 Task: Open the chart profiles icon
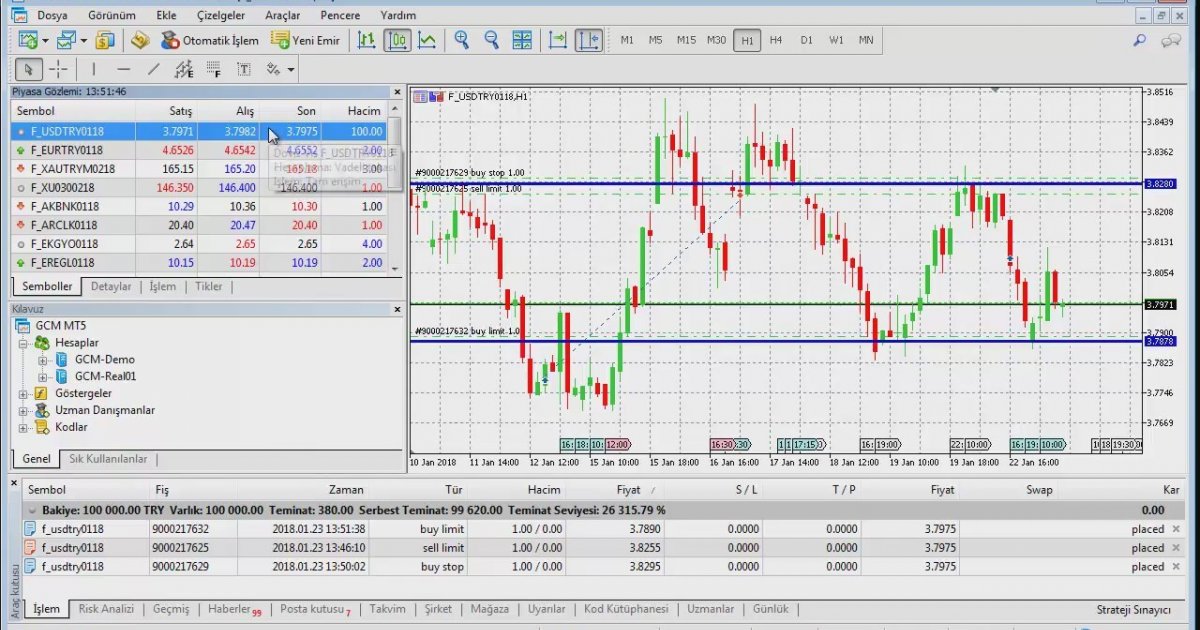click(x=66, y=40)
